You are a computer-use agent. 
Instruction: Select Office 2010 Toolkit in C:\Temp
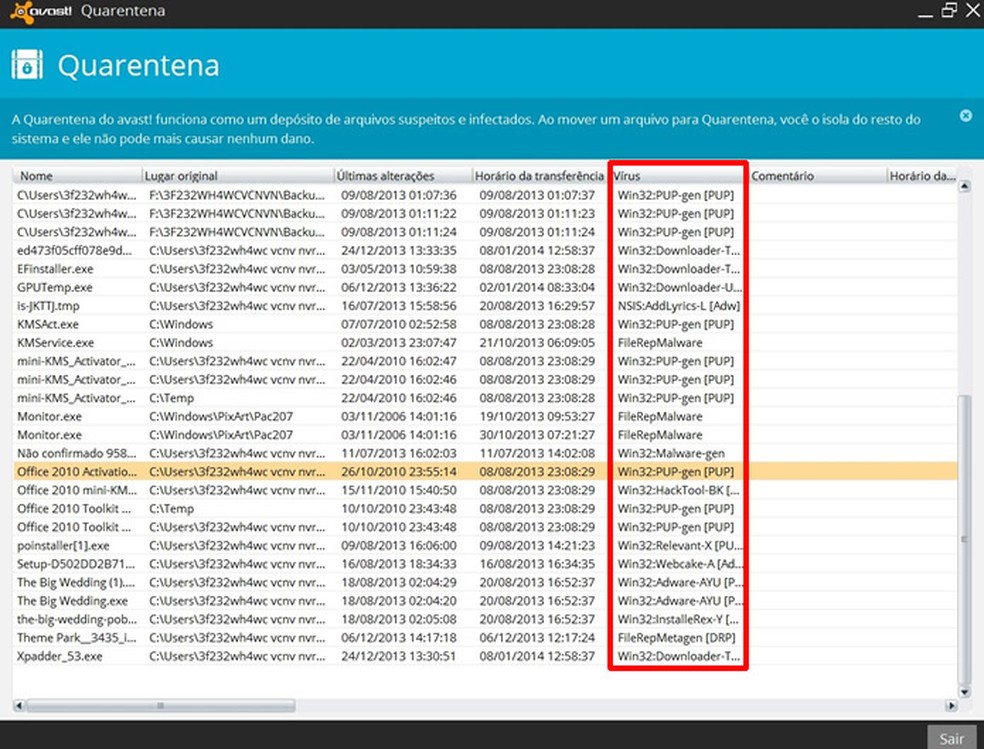click(x=485, y=509)
